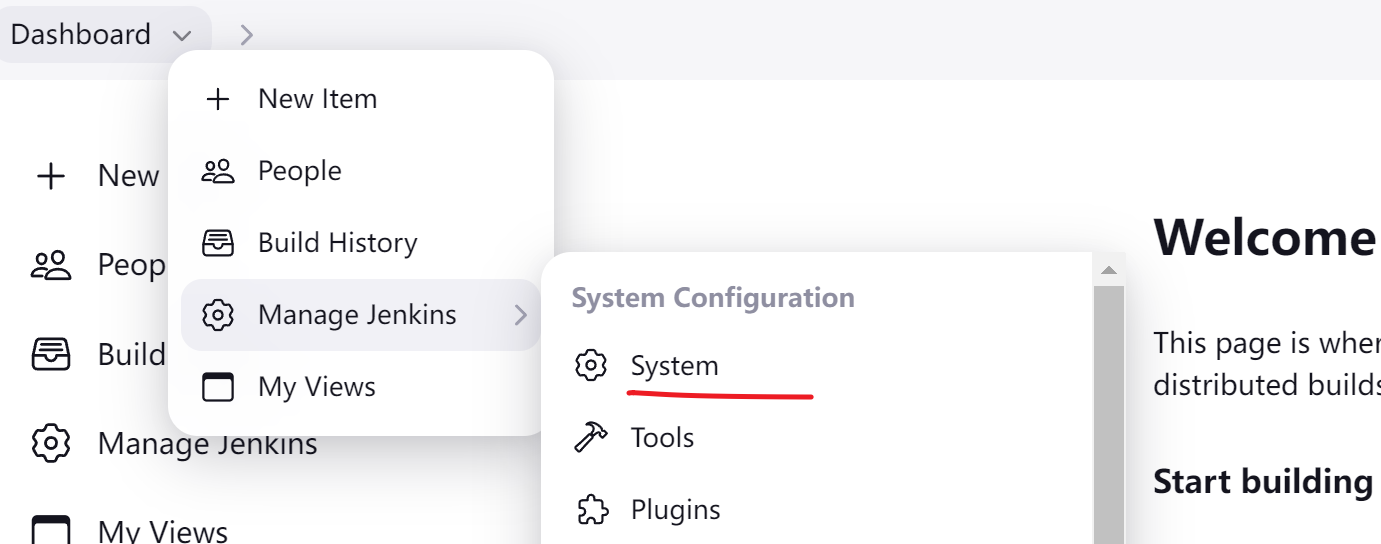Open the Plugins entry in submenu
1381x544 pixels.
click(675, 510)
